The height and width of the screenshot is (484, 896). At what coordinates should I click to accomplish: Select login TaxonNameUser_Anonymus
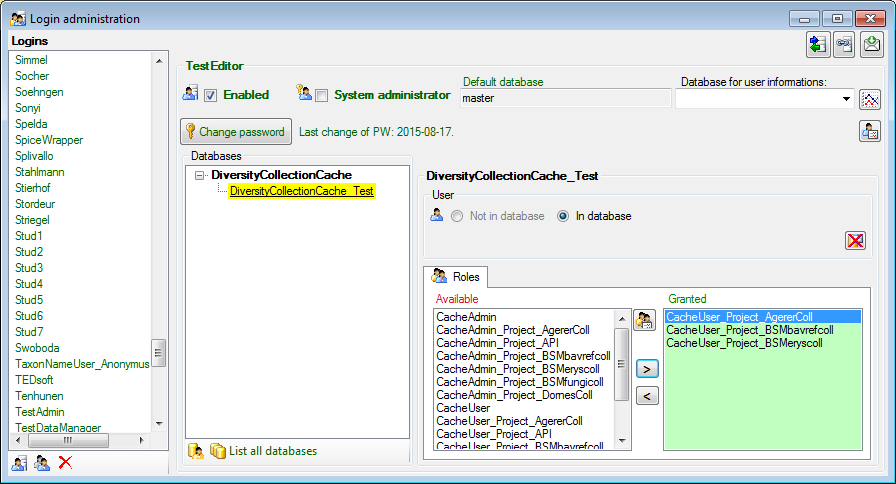[82, 364]
